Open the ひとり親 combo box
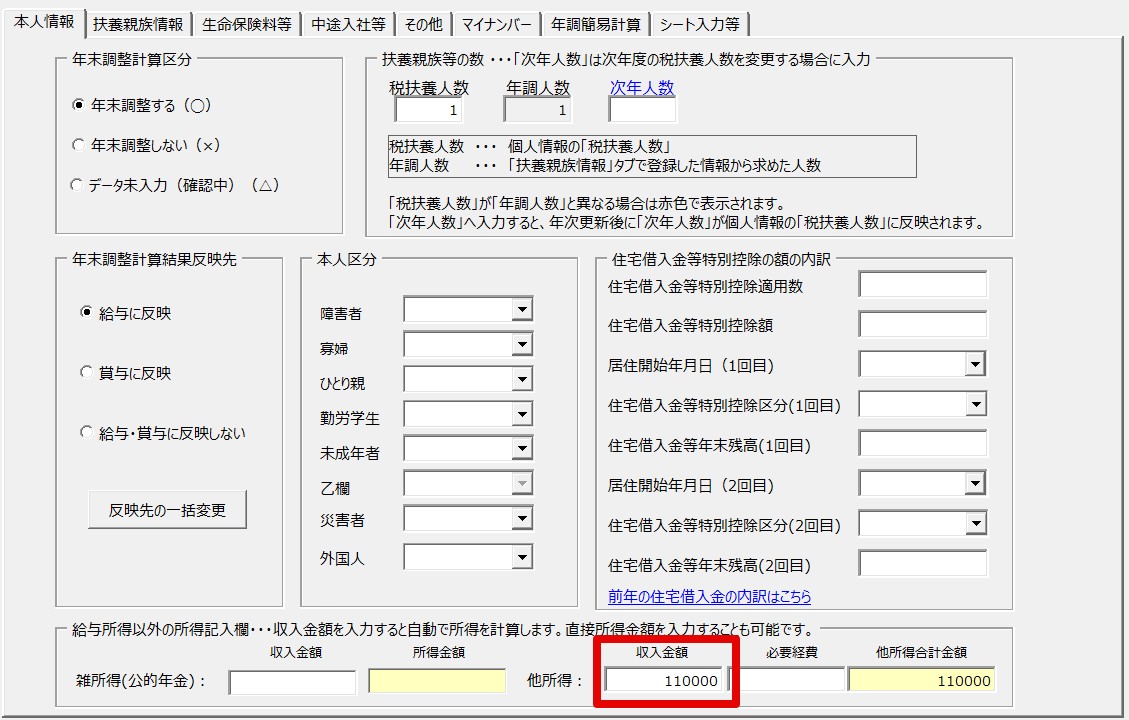 click(x=521, y=380)
